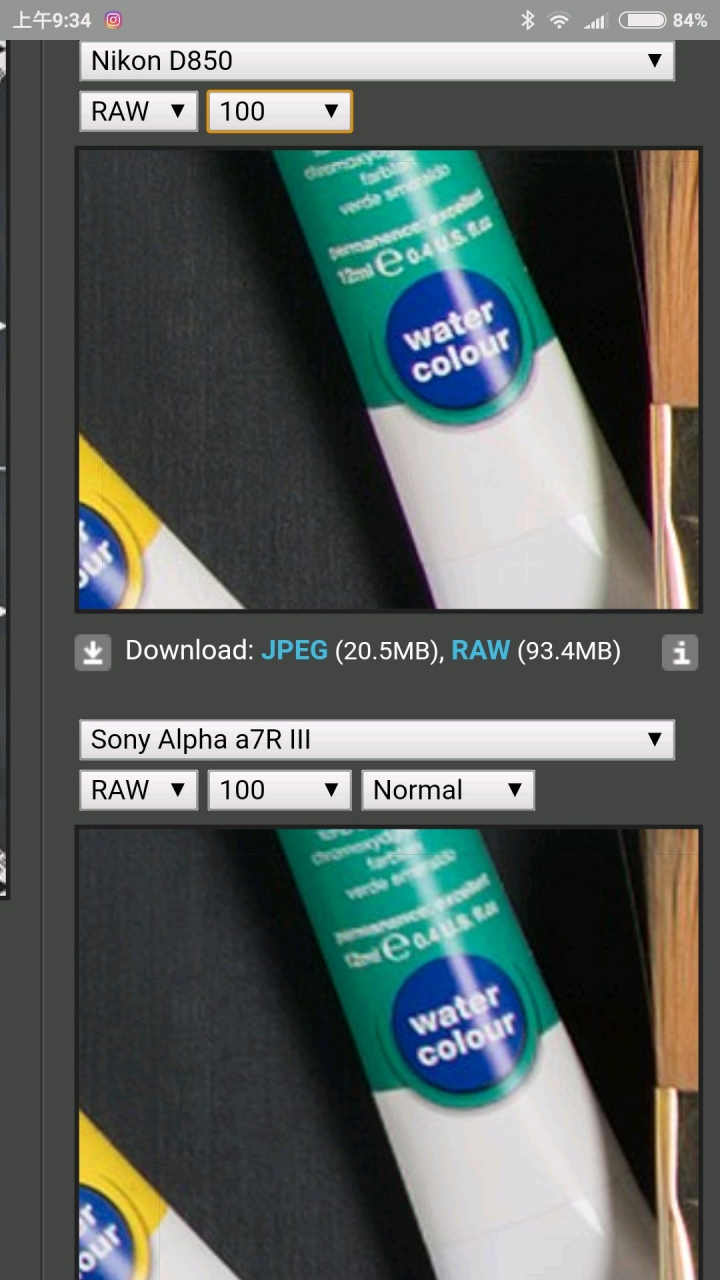The image size is (720, 1280).
Task: Tap the Instagram notification icon in status bar
Action: 113,20
